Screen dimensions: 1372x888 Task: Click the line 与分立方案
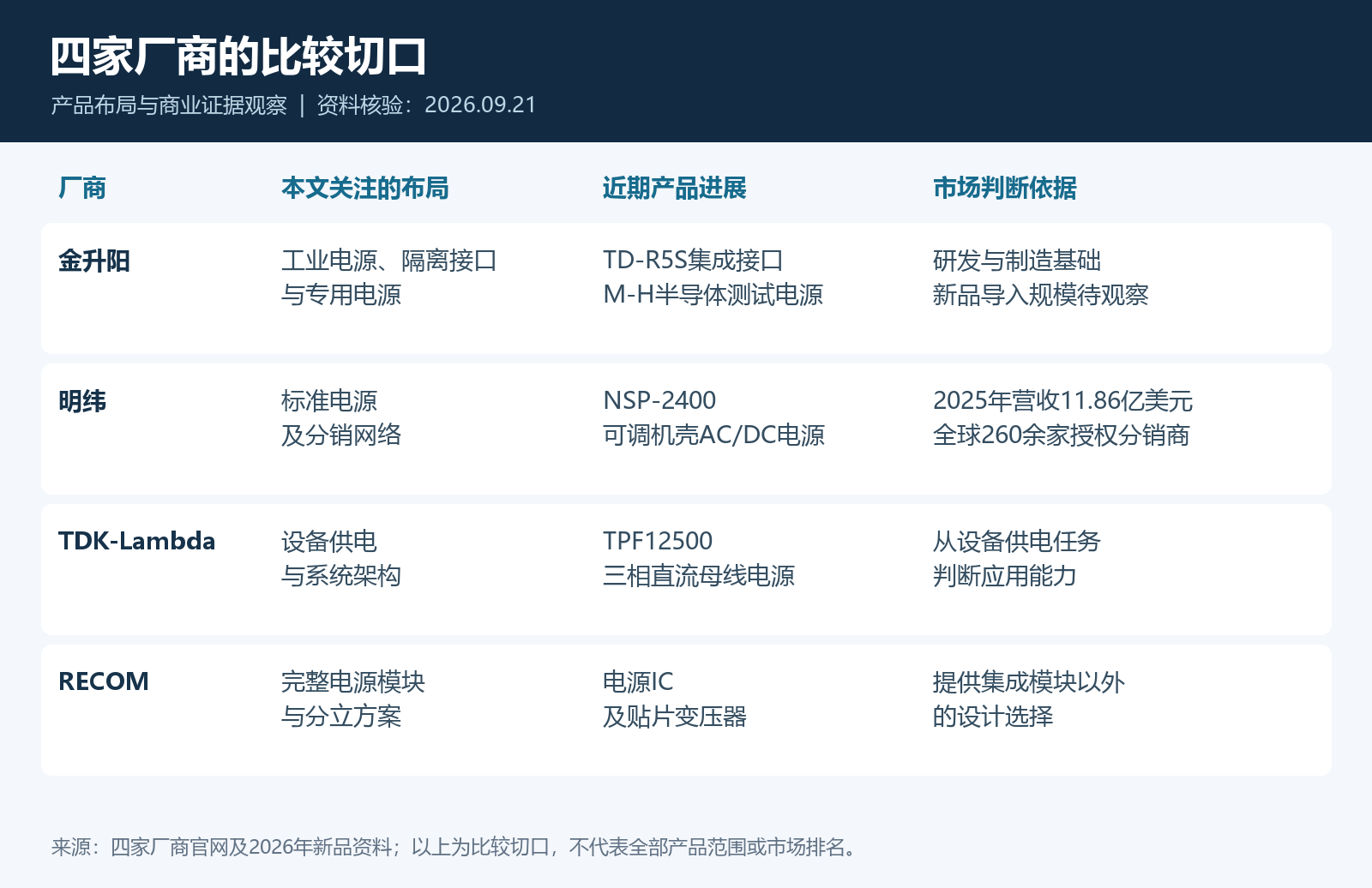(341, 717)
